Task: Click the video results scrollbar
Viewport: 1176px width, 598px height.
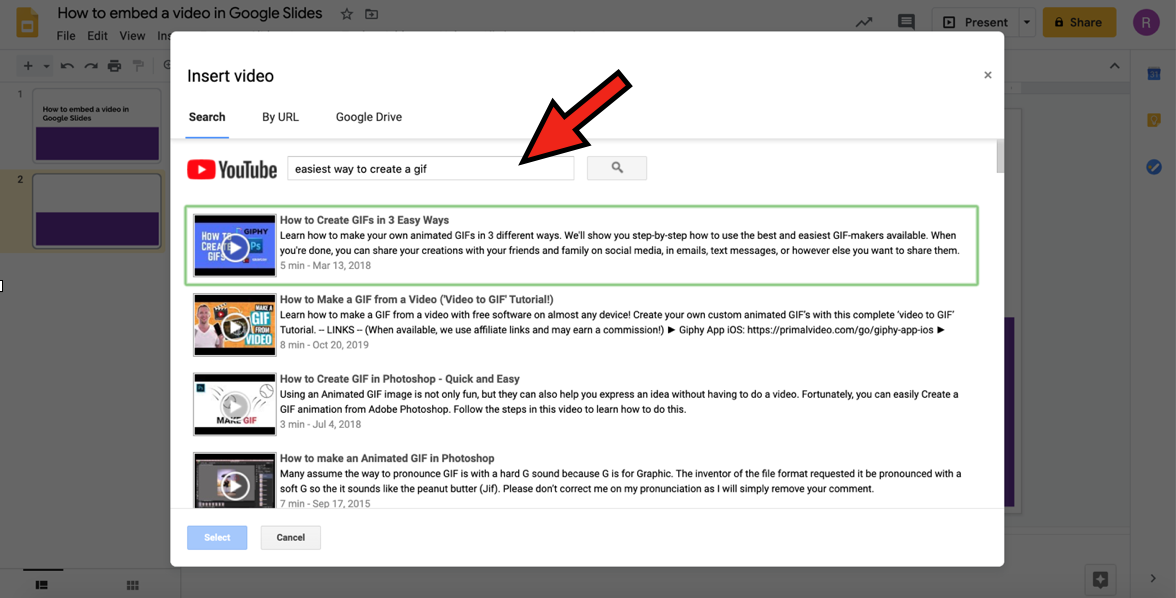Action: click(999, 157)
